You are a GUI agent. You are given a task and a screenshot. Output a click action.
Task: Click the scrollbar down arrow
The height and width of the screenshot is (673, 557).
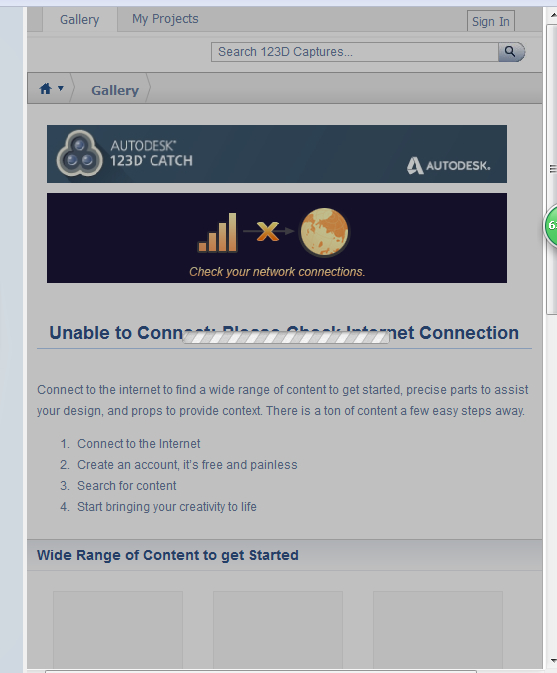pos(553,661)
